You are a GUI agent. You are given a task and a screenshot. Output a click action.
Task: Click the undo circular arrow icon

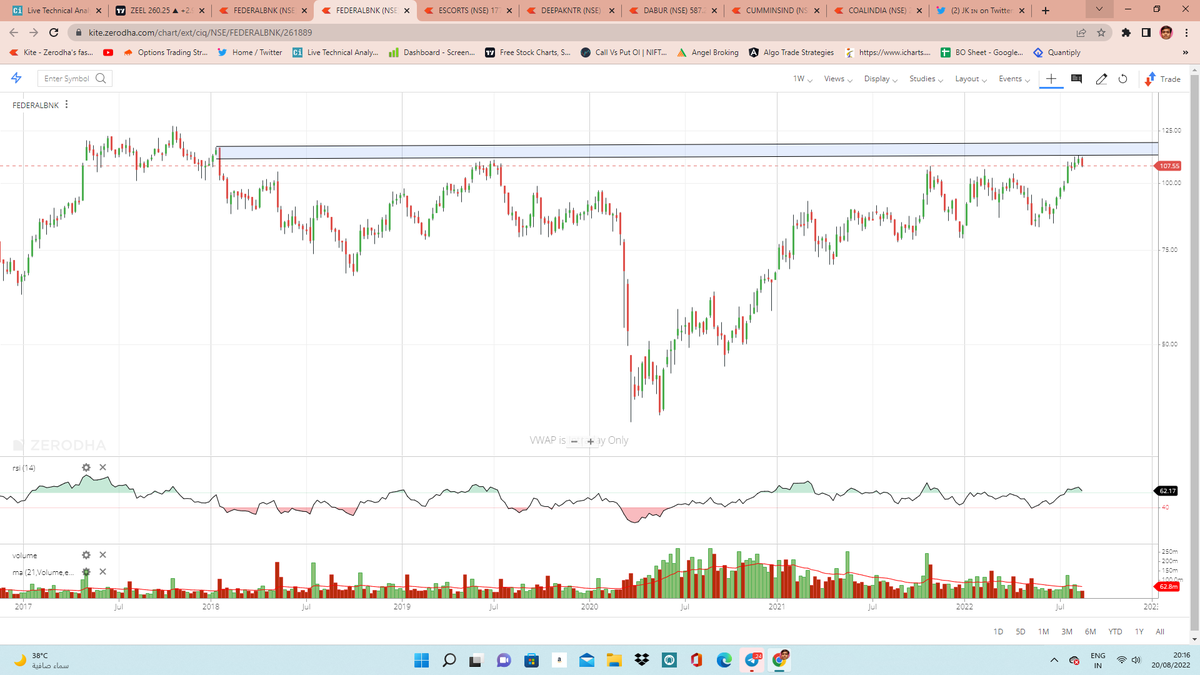tap(1123, 78)
